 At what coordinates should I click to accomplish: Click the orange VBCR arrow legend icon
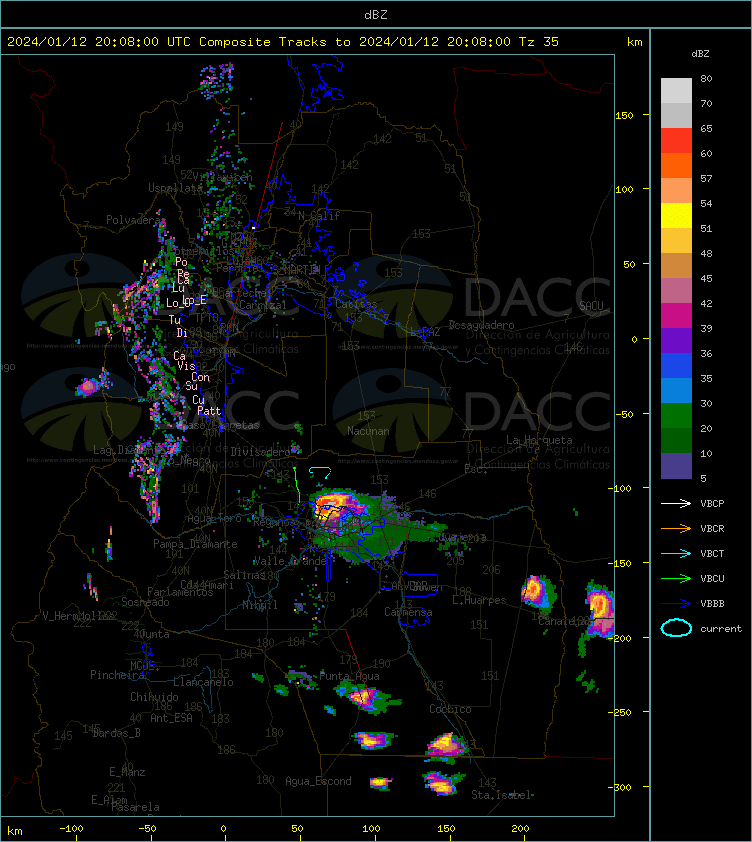click(676, 528)
